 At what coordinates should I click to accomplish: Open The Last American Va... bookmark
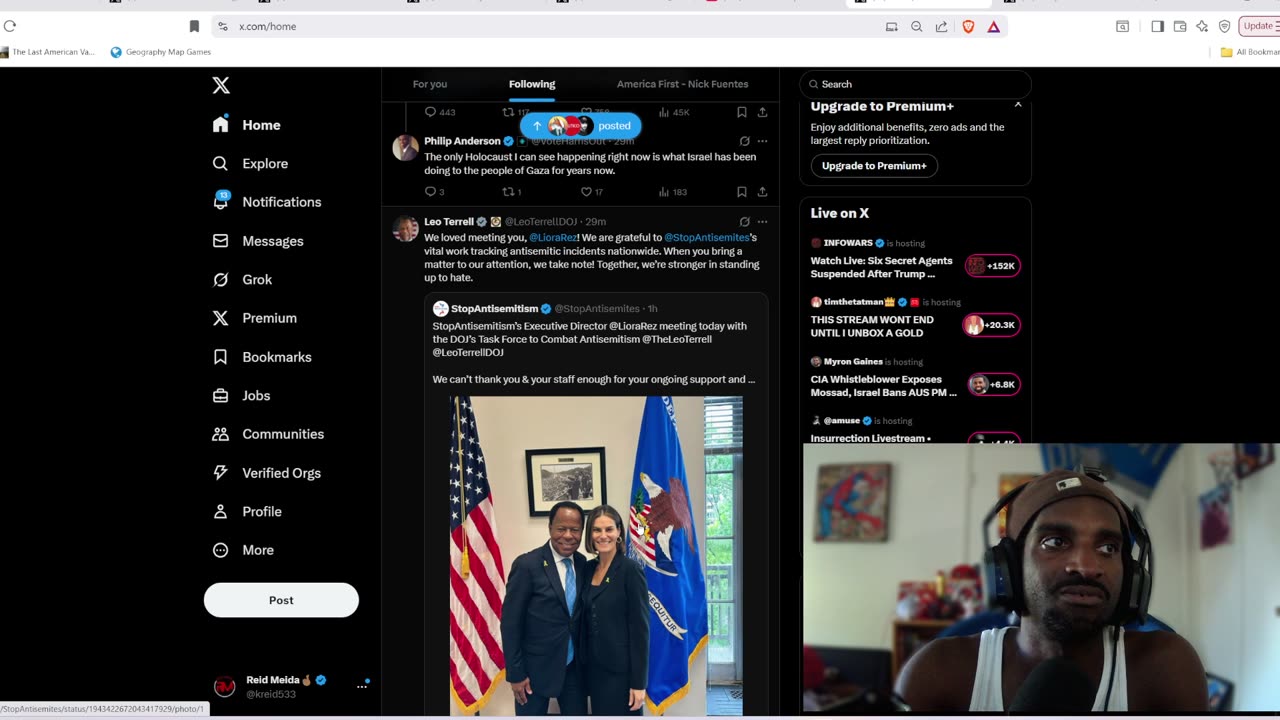tap(47, 52)
